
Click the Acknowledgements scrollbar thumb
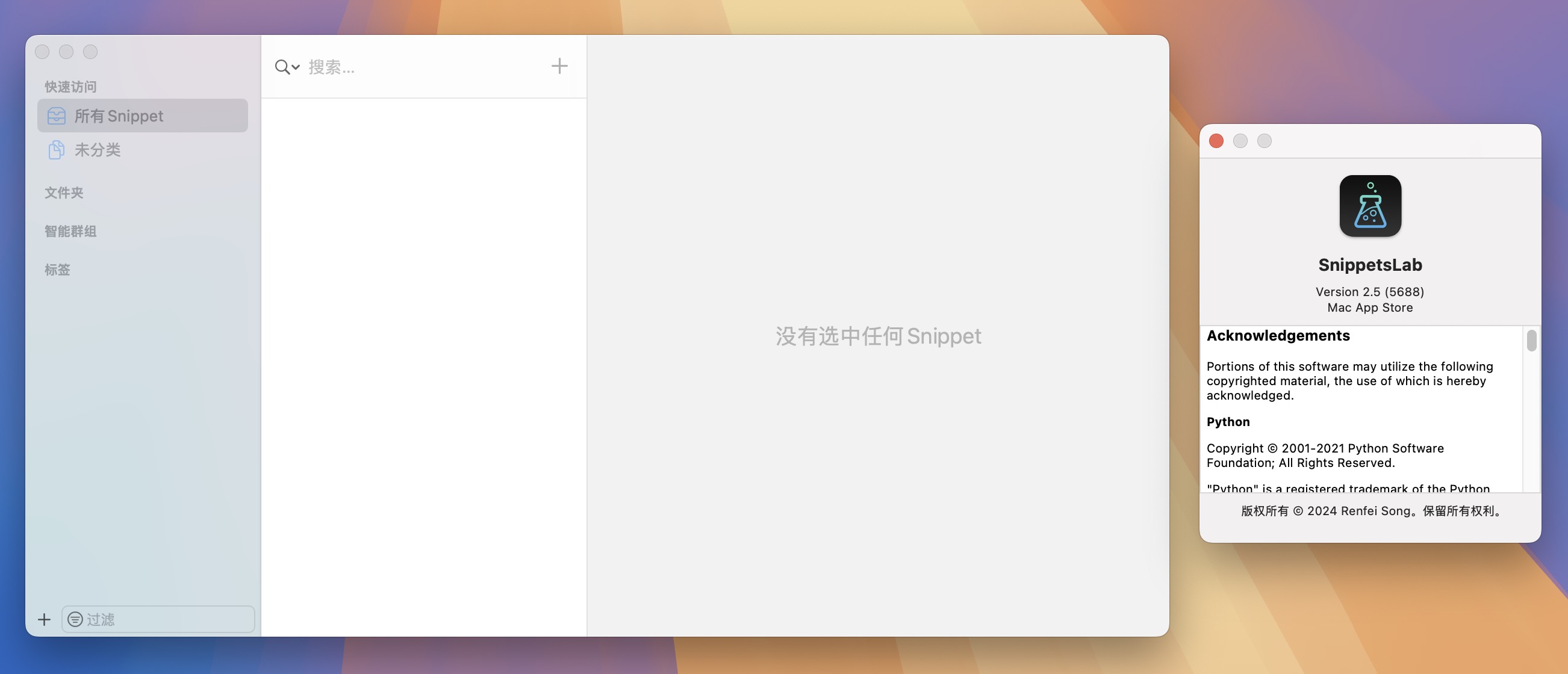click(1531, 341)
